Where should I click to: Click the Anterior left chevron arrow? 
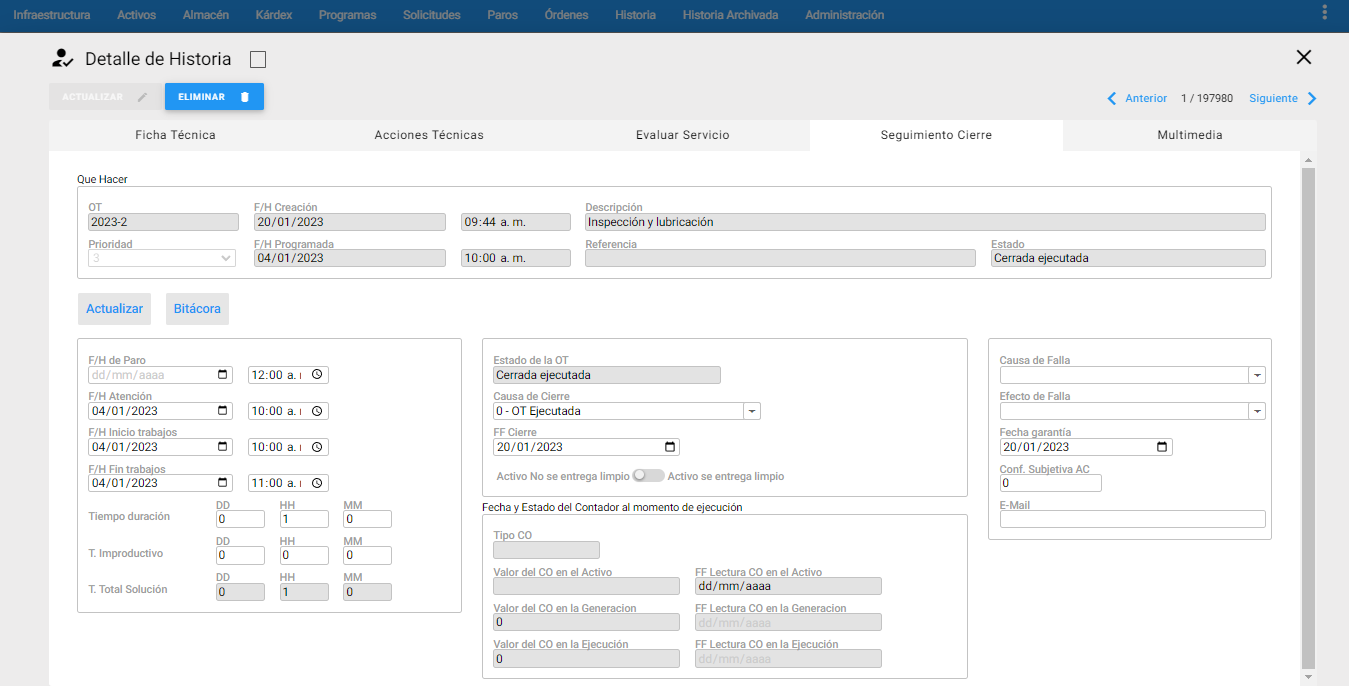pos(1112,98)
